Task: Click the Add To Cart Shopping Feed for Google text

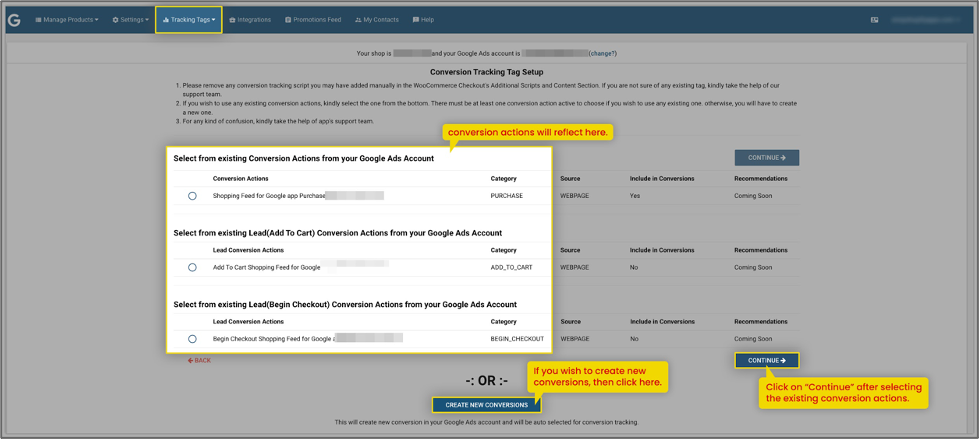Action: point(267,267)
